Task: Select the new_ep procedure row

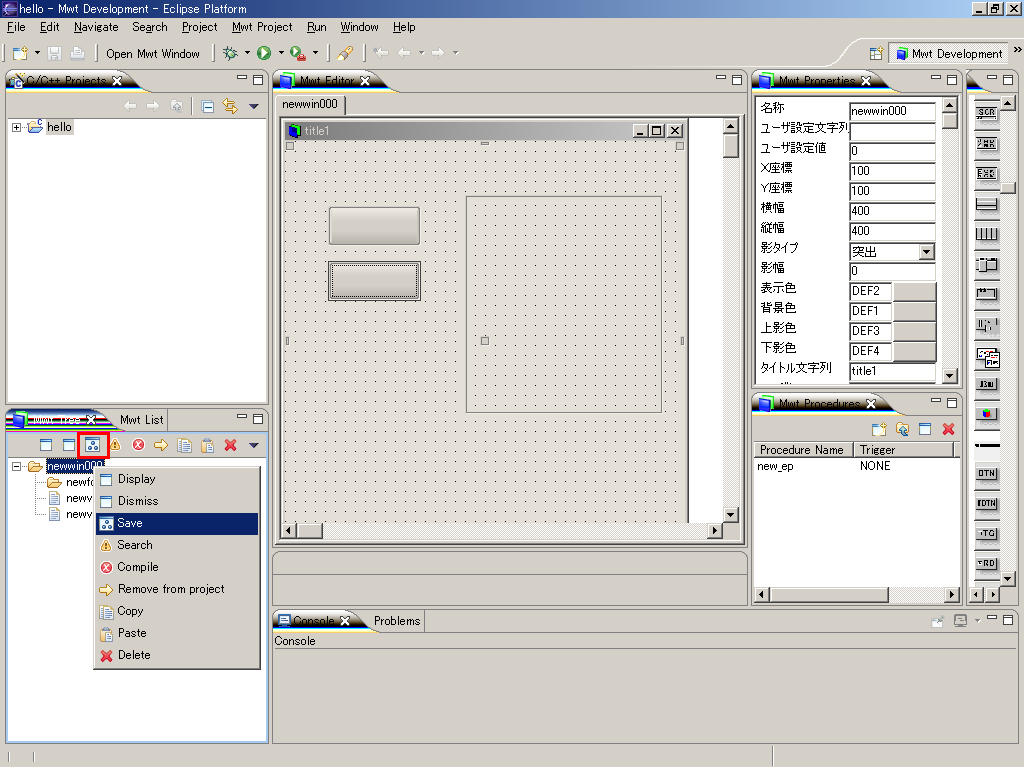Action: tap(856, 466)
